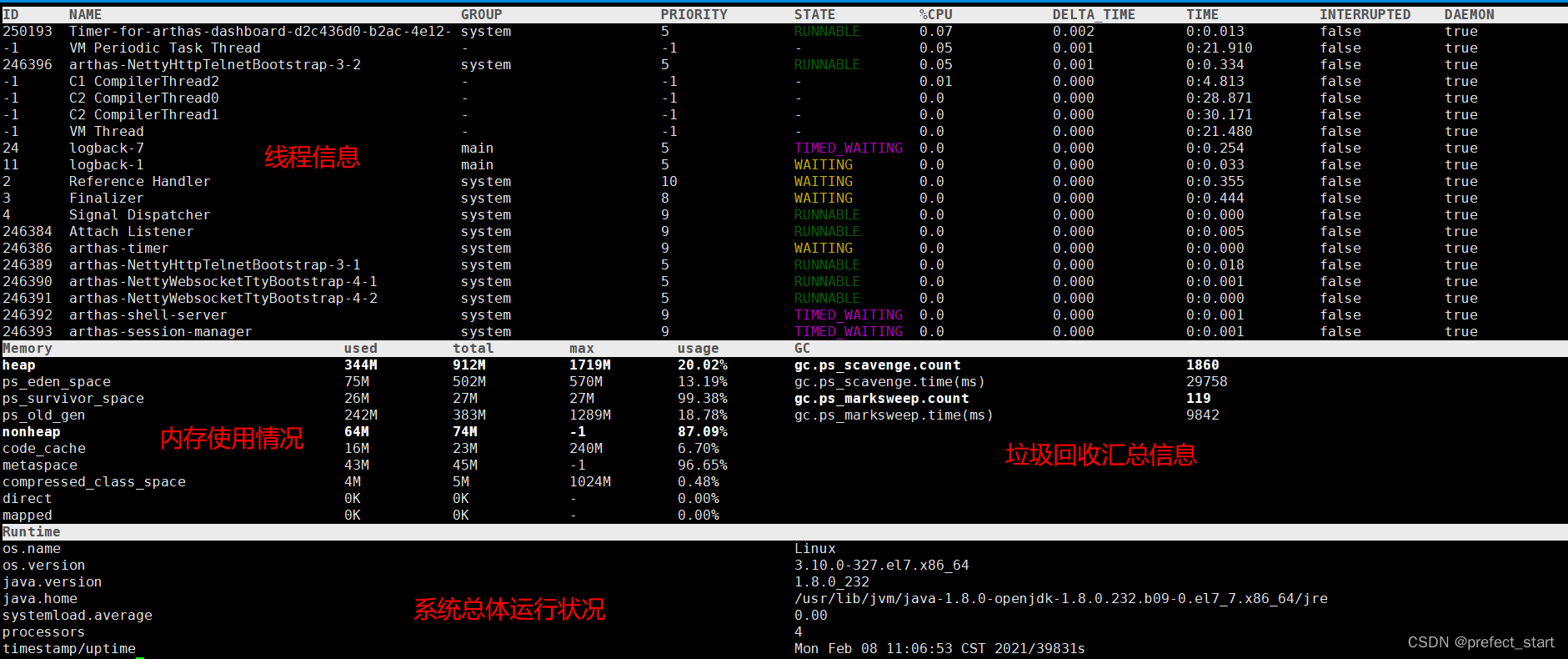Click the DAEMON column header
The image size is (1568, 659).
click(1470, 15)
